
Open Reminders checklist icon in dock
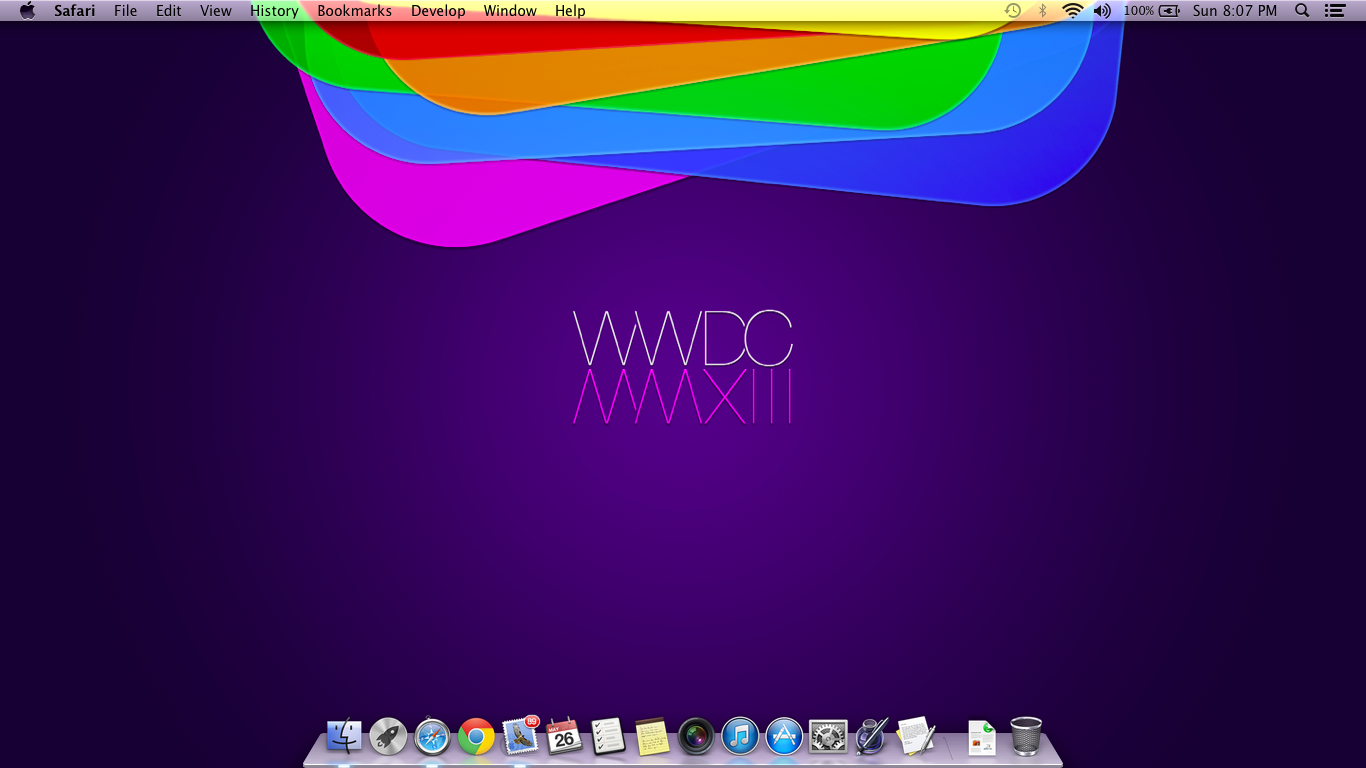pos(608,737)
